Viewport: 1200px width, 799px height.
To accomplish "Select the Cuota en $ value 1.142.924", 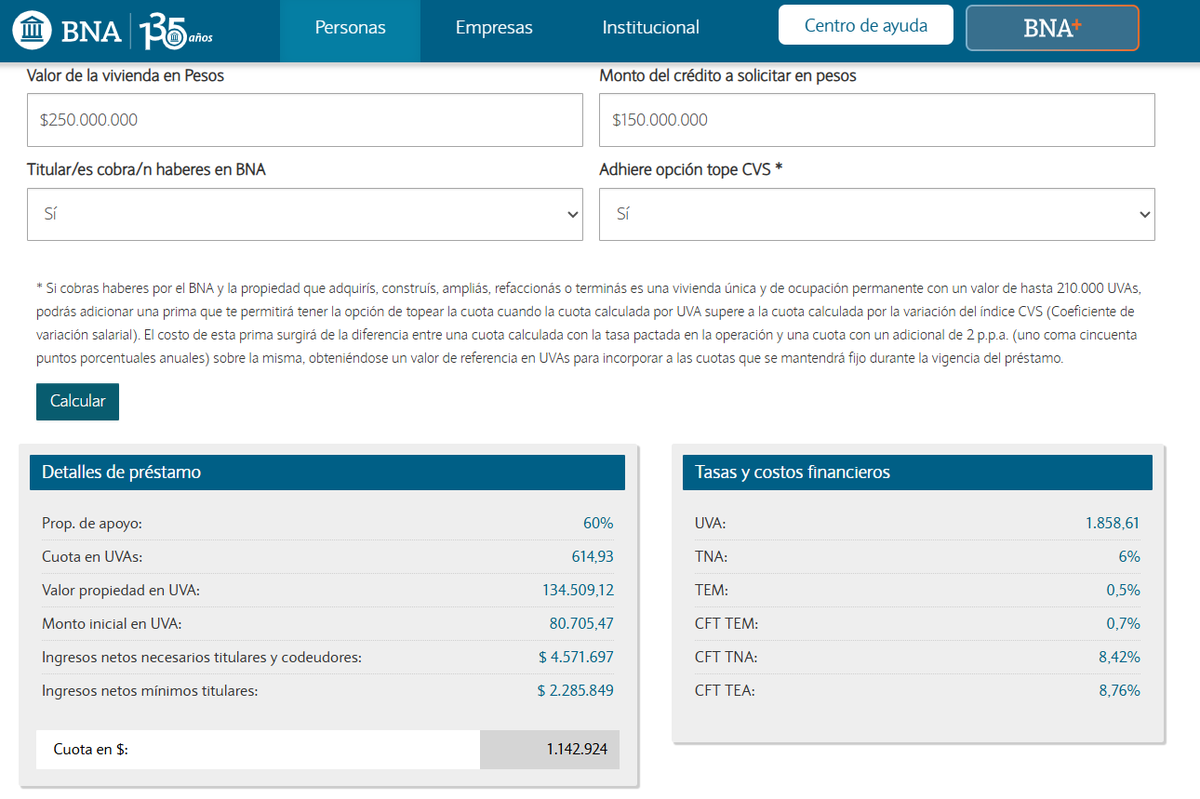I will [x=577, y=749].
